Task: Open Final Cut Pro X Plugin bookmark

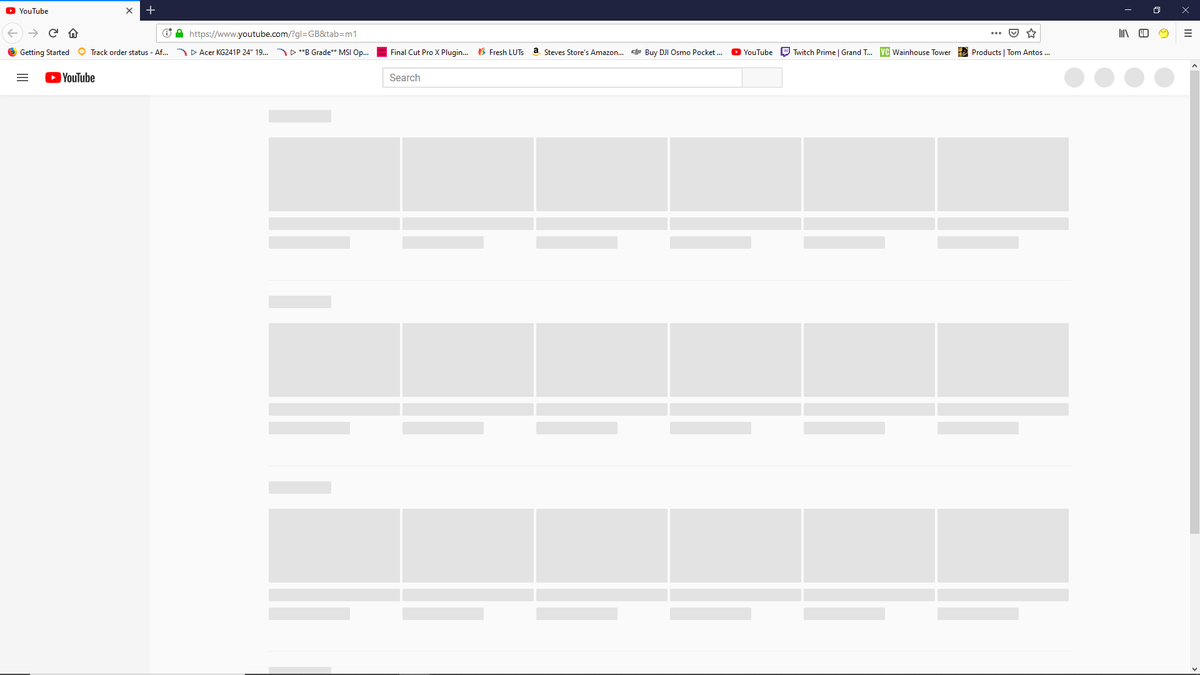Action: coord(422,52)
